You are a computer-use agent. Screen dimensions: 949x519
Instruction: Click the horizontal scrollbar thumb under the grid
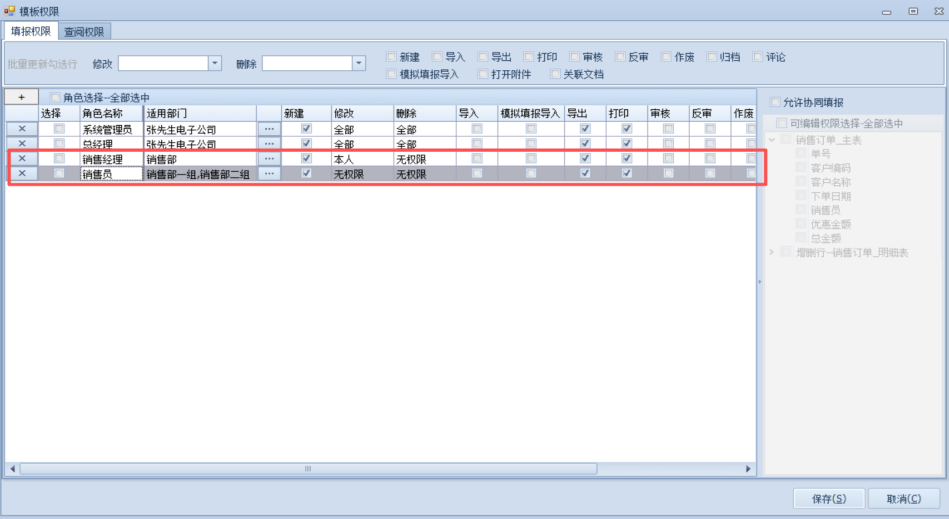(308, 468)
